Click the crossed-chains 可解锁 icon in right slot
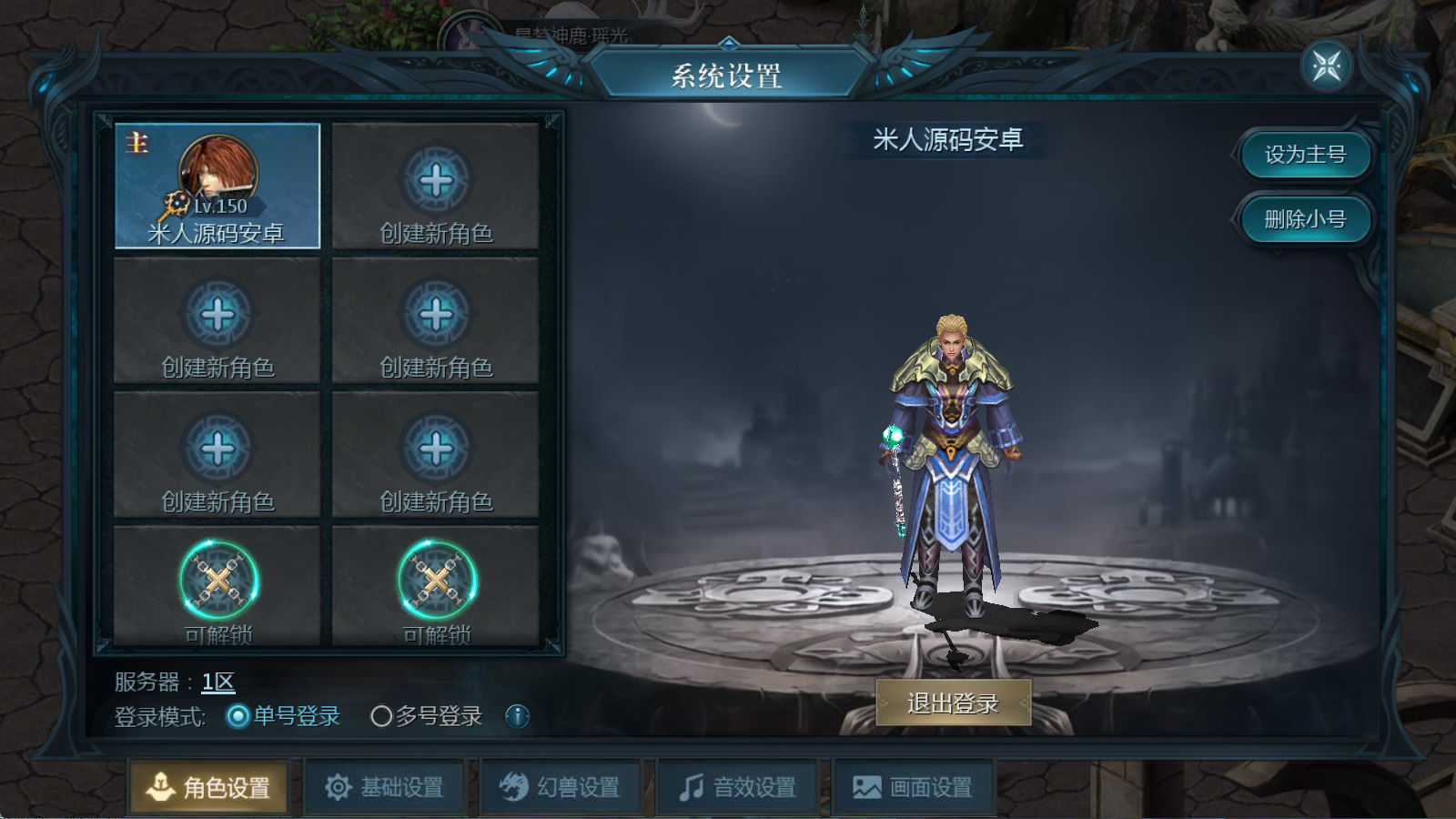Viewport: 1456px width, 819px height. [437, 581]
